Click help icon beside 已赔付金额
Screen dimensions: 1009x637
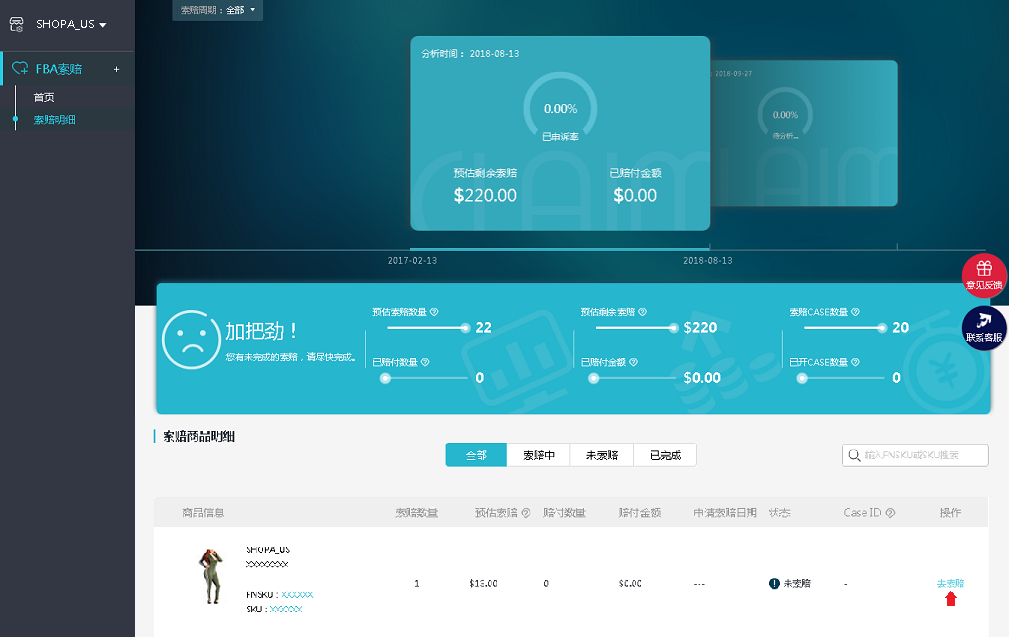[x=633, y=362]
